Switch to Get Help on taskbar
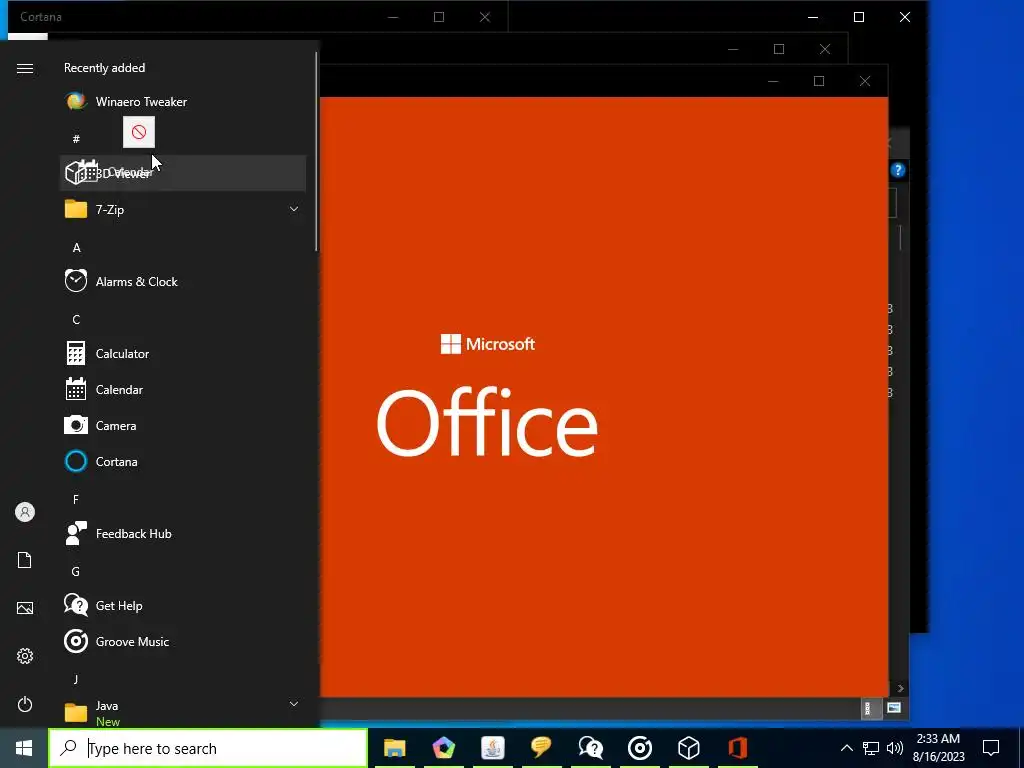1024x768 pixels. 590,748
